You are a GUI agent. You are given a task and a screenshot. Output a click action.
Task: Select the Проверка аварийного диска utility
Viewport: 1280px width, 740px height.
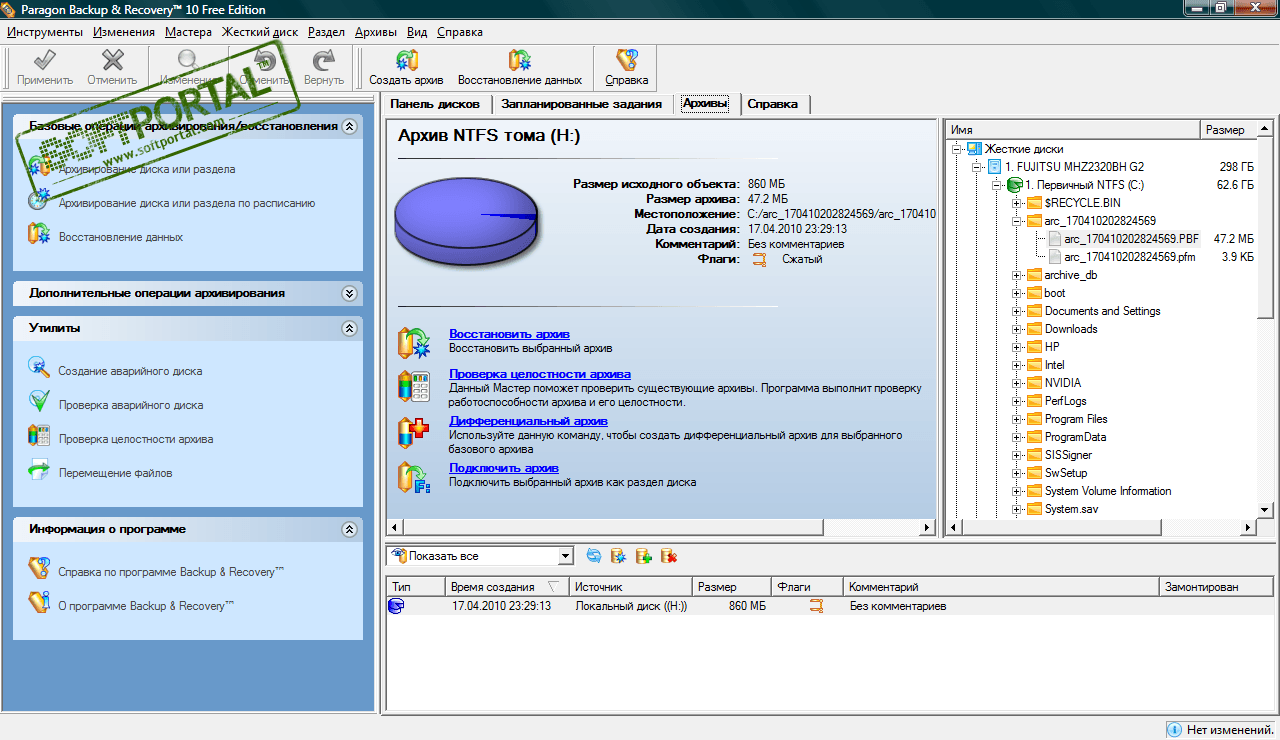tap(130, 405)
